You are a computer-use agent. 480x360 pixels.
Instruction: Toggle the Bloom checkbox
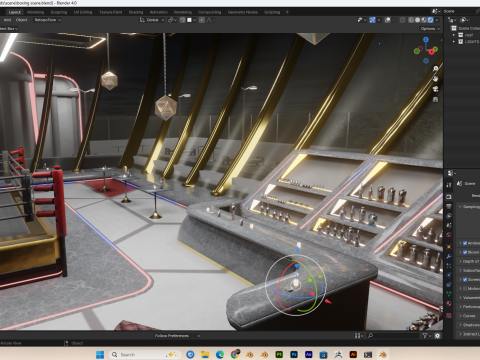465,252
